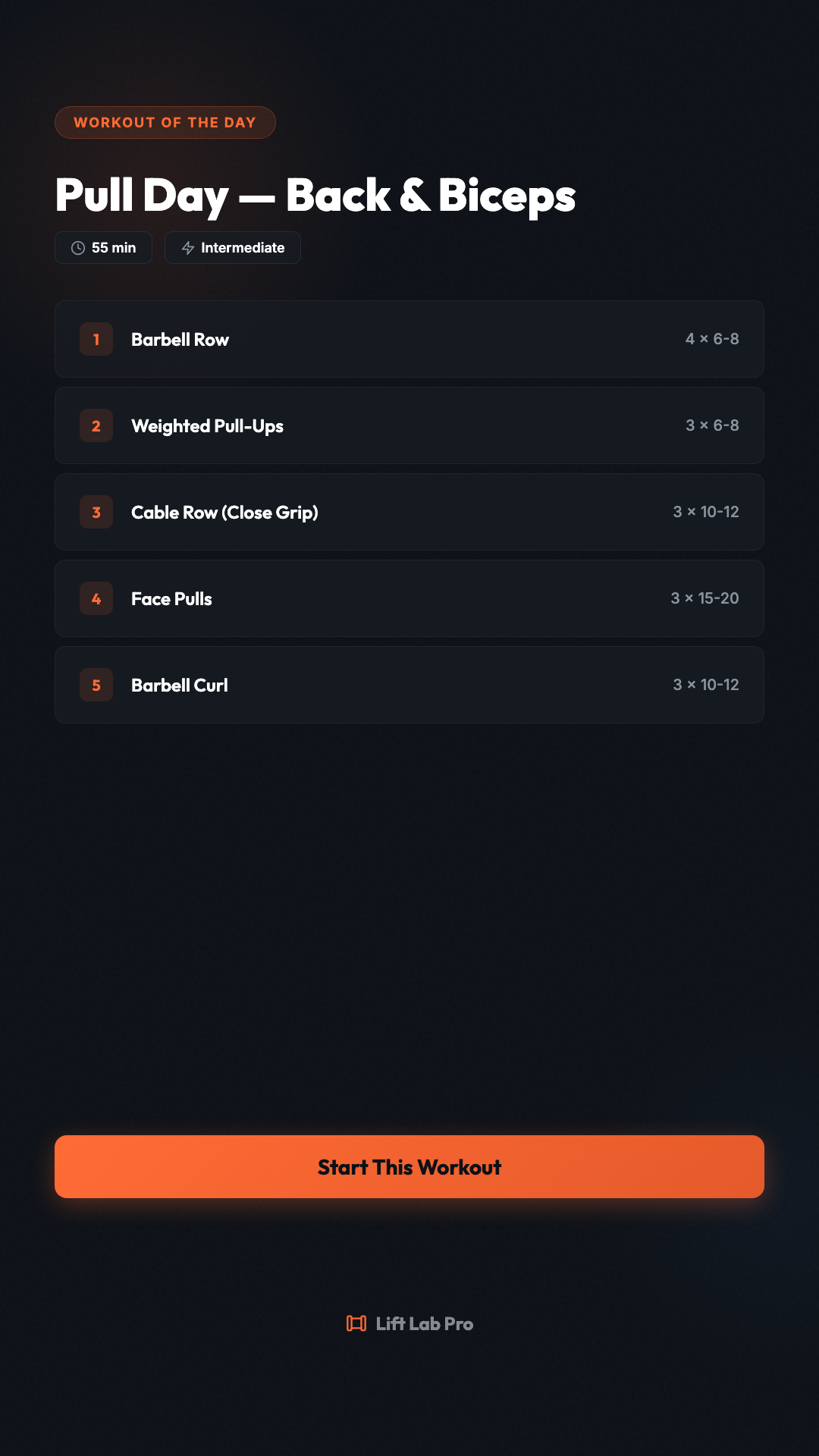Viewport: 819px width, 1456px height.
Task: Click the clock icon beside 55 min
Action: (78, 248)
